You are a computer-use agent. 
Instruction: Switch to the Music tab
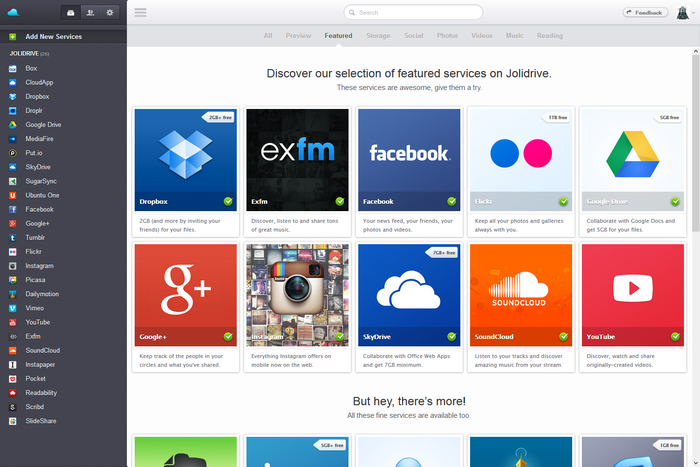[514, 36]
